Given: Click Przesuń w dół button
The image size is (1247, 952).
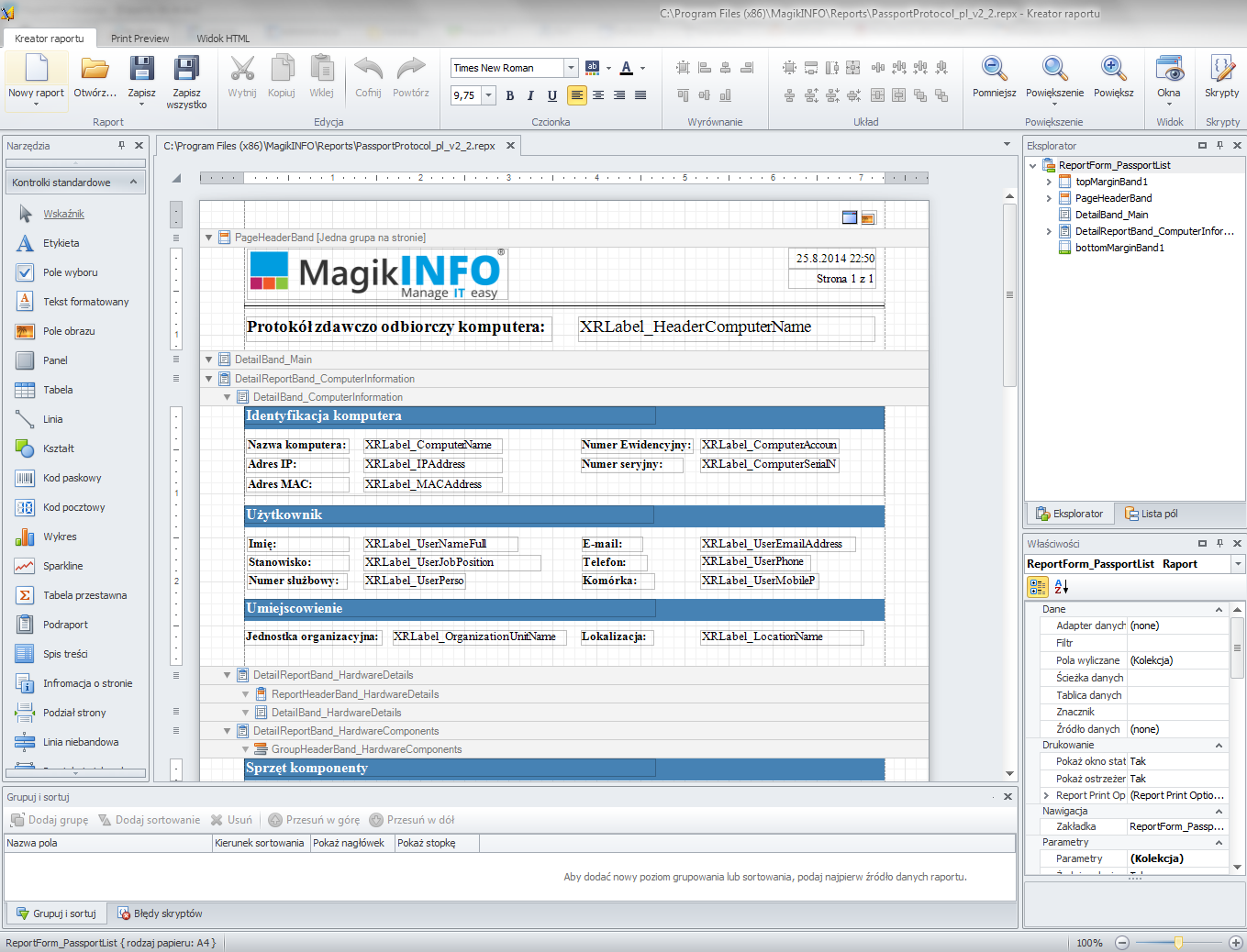Looking at the screenshot, I should tap(412, 820).
